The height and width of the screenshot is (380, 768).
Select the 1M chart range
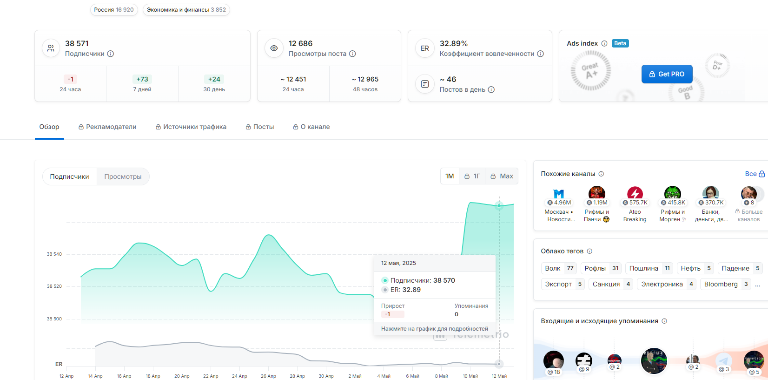[450, 176]
